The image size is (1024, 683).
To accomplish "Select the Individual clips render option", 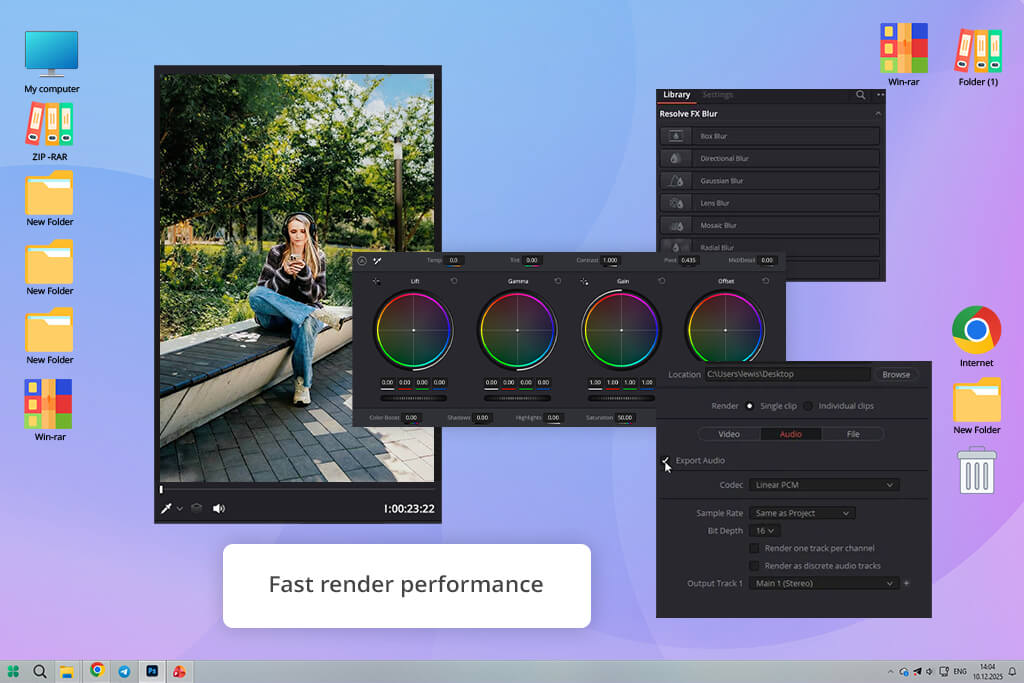I will [x=808, y=405].
